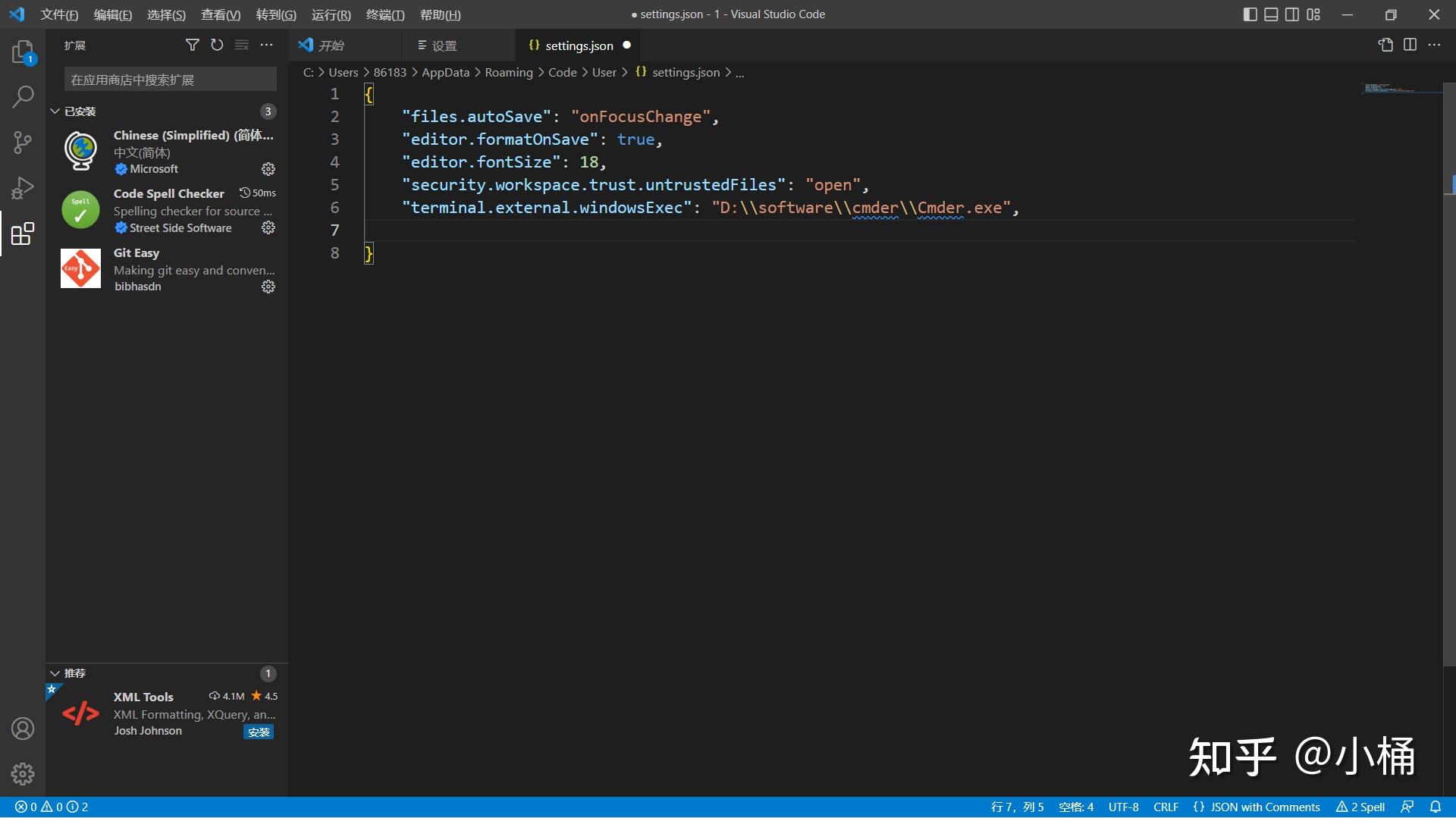This screenshot has height=818, width=1456.
Task: Toggle the primary sidebar visibility
Action: click(x=1250, y=14)
